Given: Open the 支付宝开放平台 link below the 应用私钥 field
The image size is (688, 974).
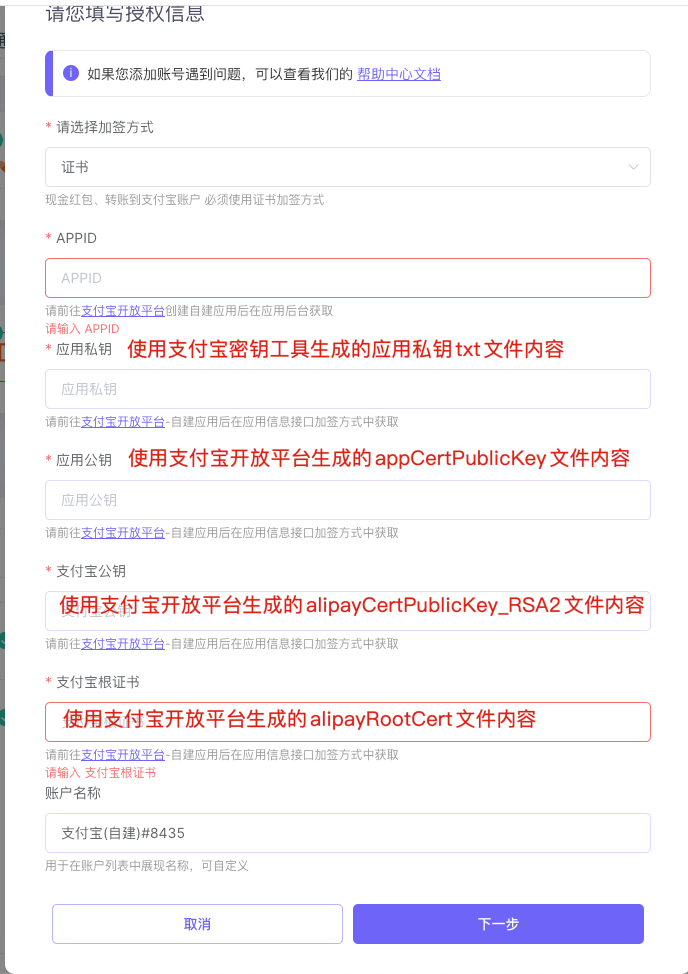Looking at the screenshot, I should click(123, 422).
